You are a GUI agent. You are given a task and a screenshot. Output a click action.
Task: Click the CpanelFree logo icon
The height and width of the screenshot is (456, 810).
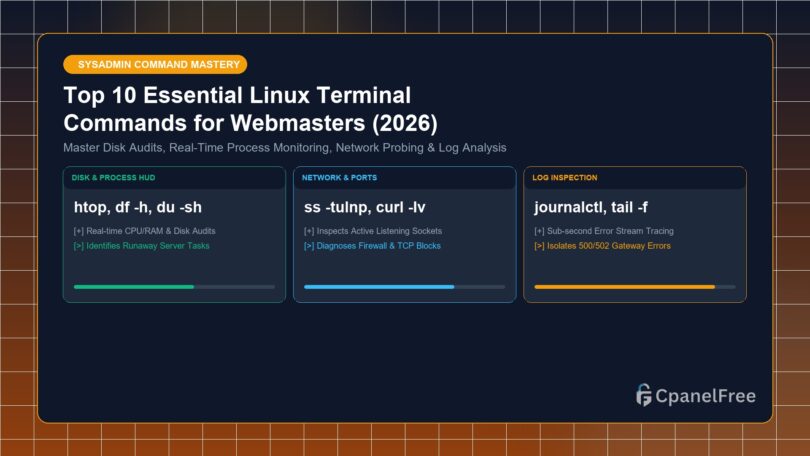(x=644, y=395)
